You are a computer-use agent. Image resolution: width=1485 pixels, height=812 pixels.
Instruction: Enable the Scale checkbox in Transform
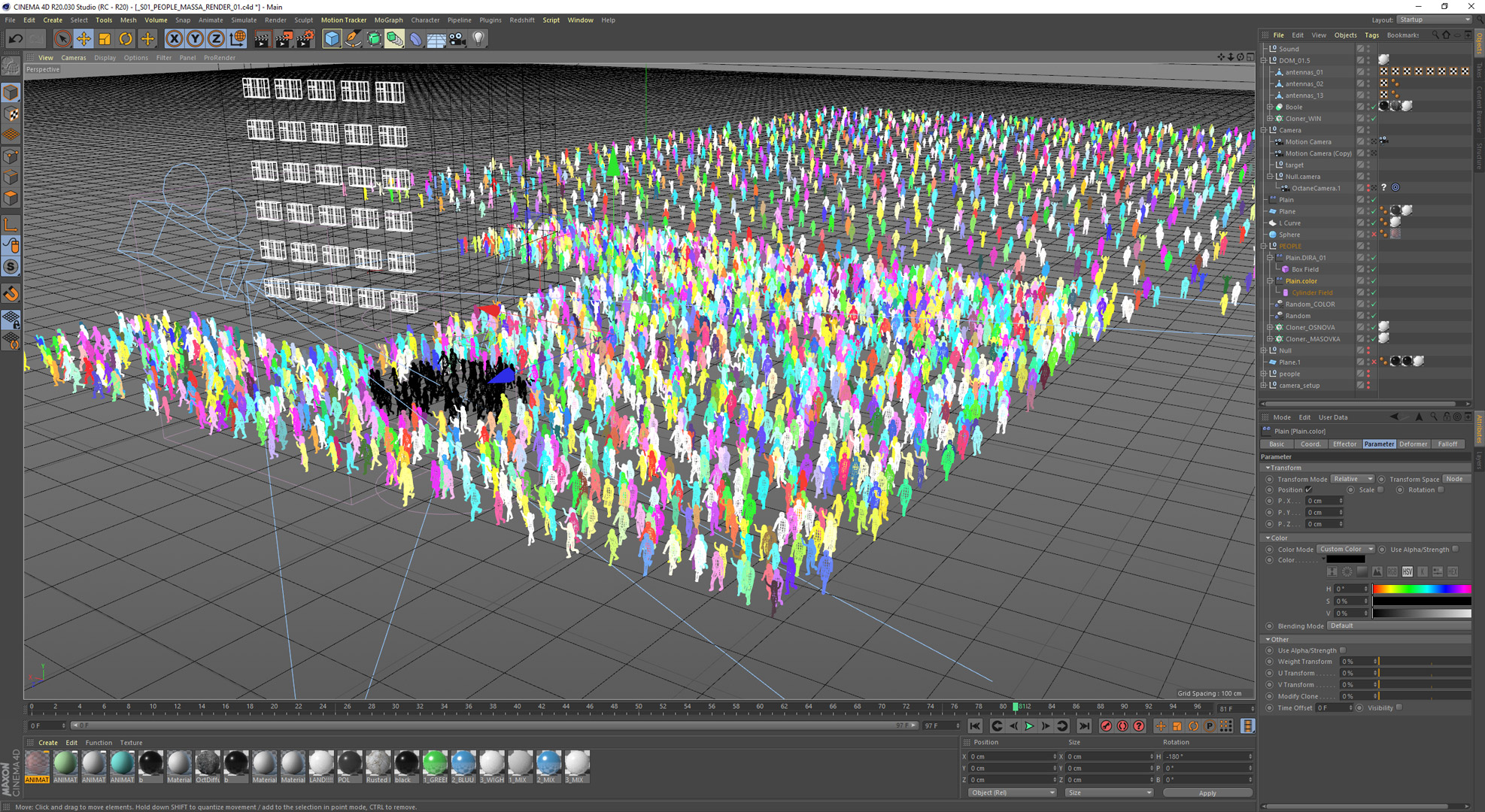tap(1380, 490)
